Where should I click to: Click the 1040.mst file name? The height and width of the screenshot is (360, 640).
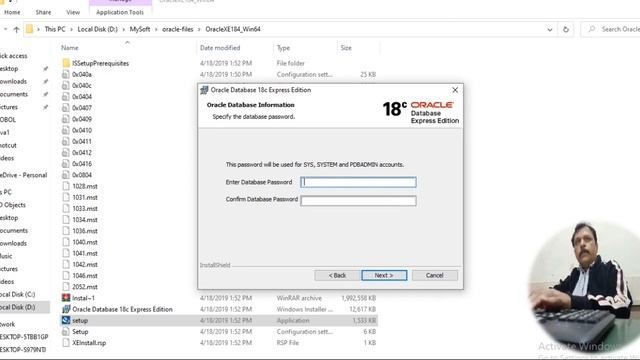[85, 242]
